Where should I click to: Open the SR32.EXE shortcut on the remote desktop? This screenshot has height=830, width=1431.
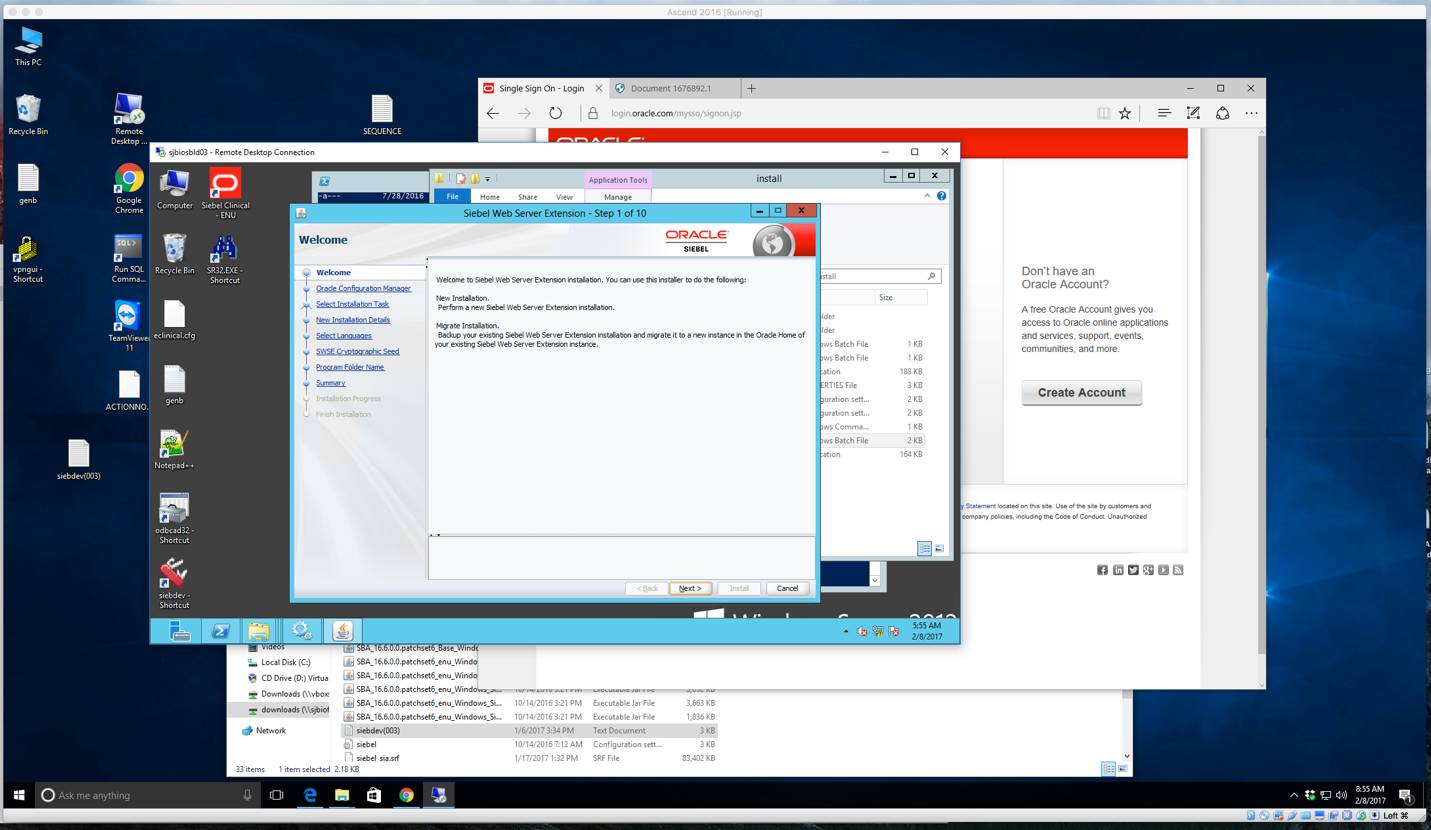click(225, 259)
